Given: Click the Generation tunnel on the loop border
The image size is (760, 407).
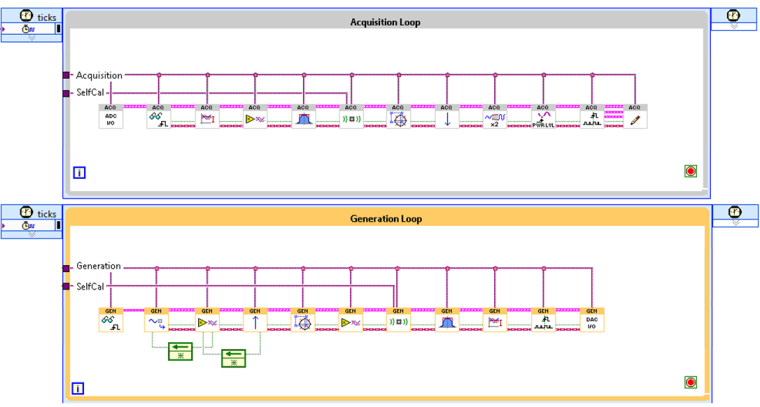Looking at the screenshot, I should [x=66, y=268].
